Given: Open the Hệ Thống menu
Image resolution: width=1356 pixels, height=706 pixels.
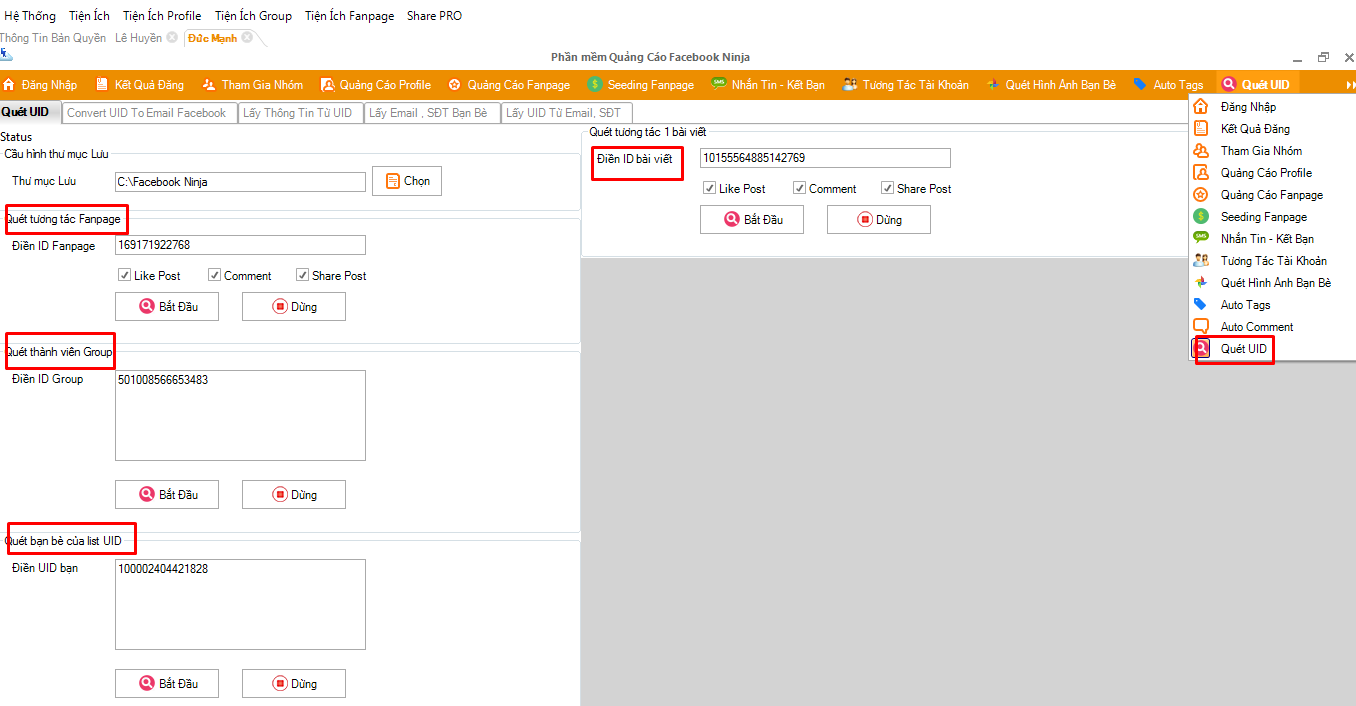Looking at the screenshot, I should pos(30,16).
